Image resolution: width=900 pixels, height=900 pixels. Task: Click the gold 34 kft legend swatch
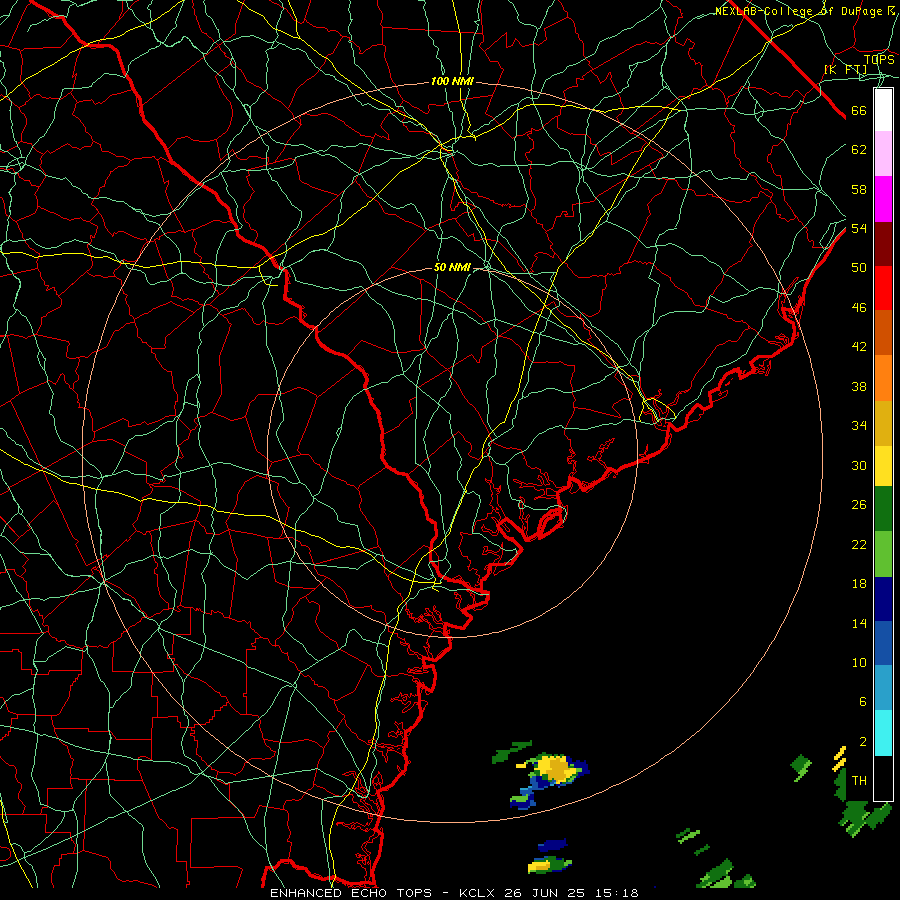click(x=883, y=423)
